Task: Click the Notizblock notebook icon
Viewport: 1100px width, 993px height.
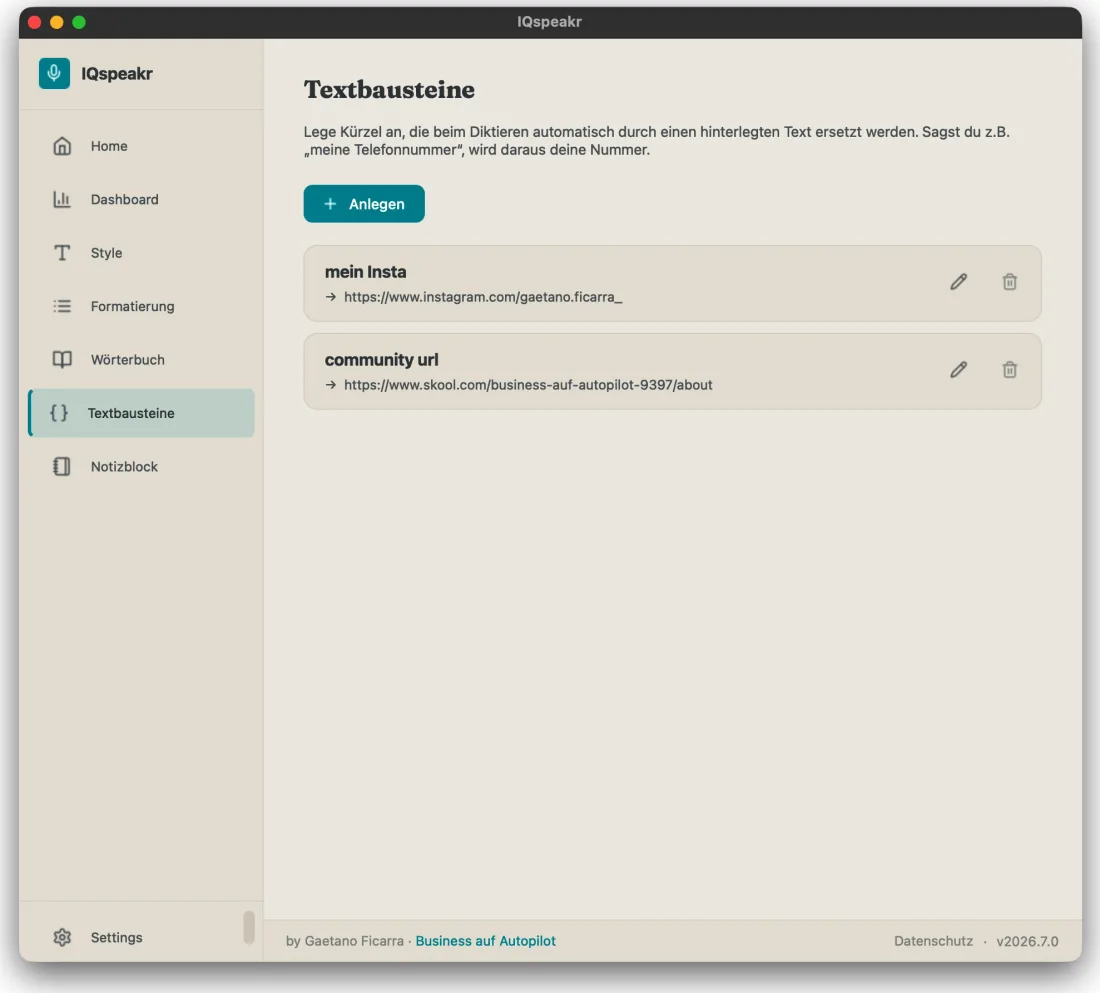Action: coord(62,466)
